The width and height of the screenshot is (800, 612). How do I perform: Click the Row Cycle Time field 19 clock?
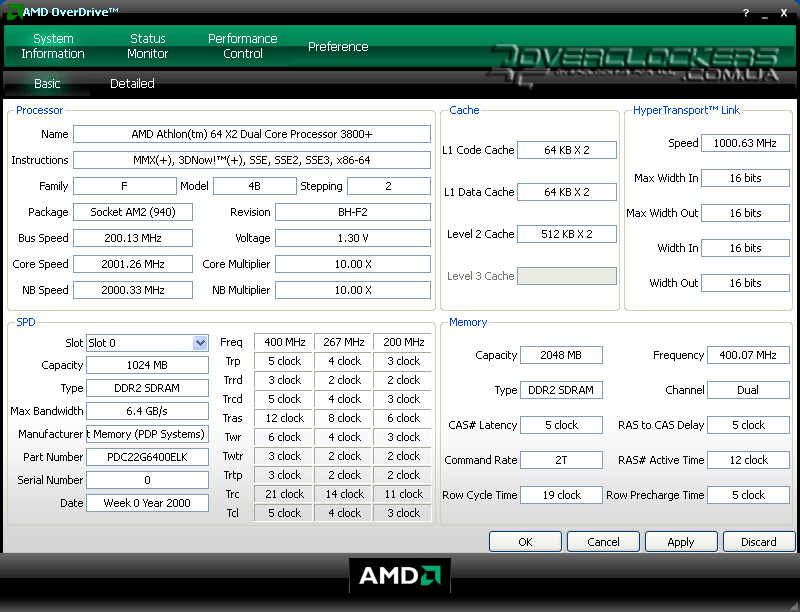(x=561, y=495)
